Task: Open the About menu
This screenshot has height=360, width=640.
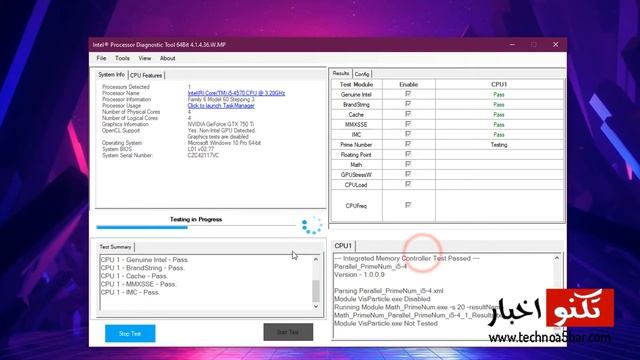Action: pos(167,58)
